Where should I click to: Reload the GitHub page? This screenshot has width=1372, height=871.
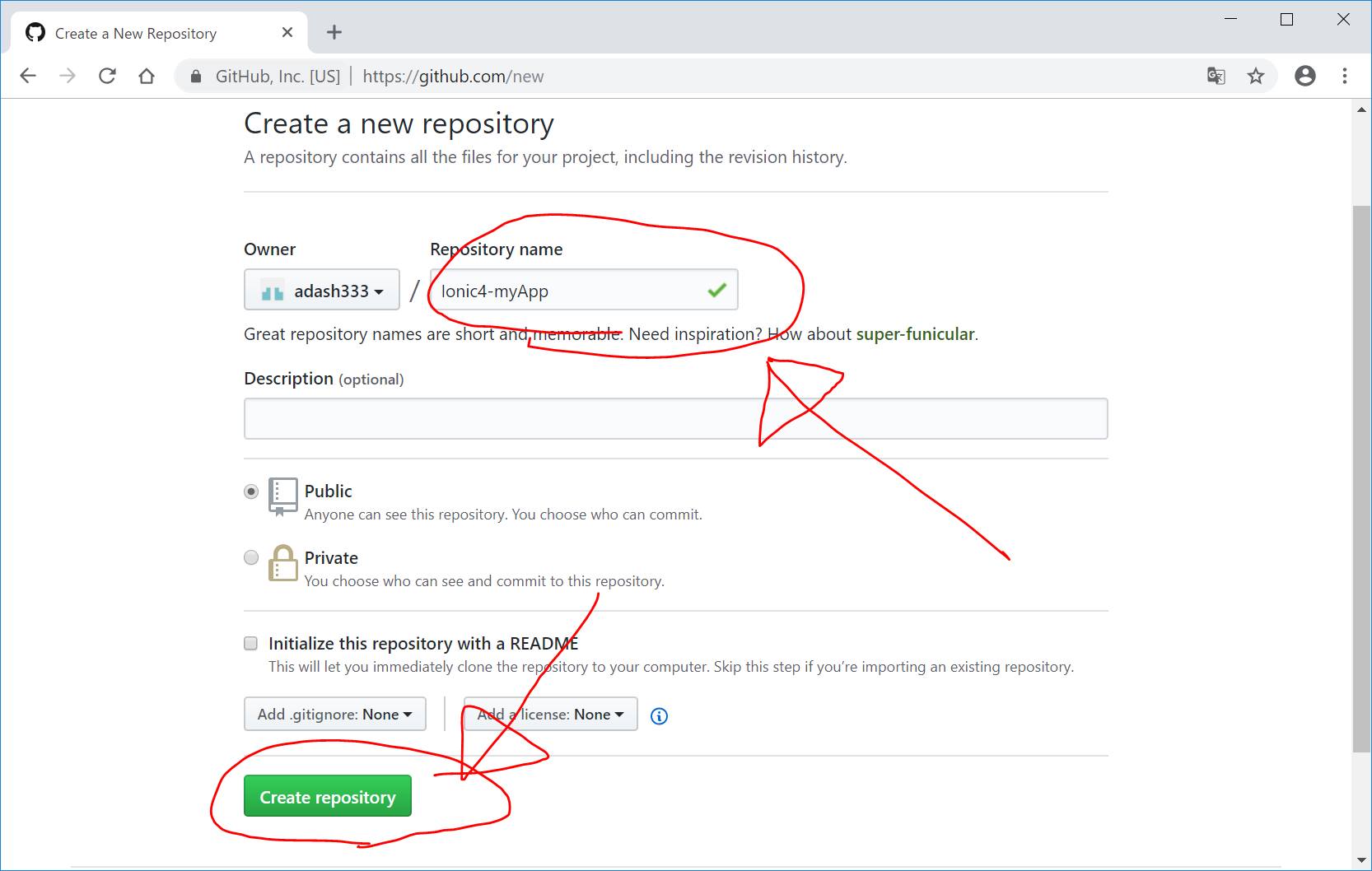pyautogui.click(x=107, y=77)
